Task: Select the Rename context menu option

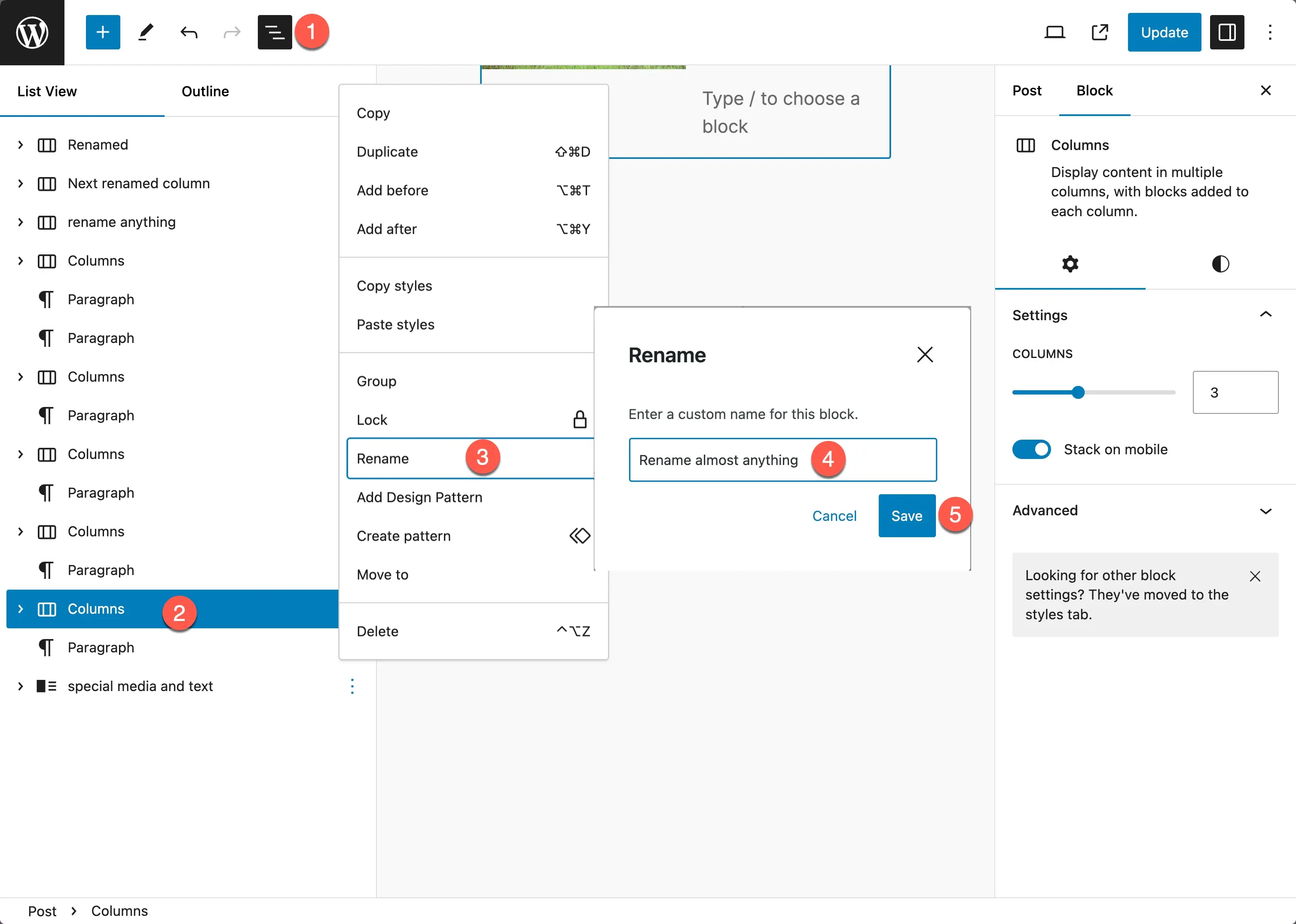Action: [384, 458]
